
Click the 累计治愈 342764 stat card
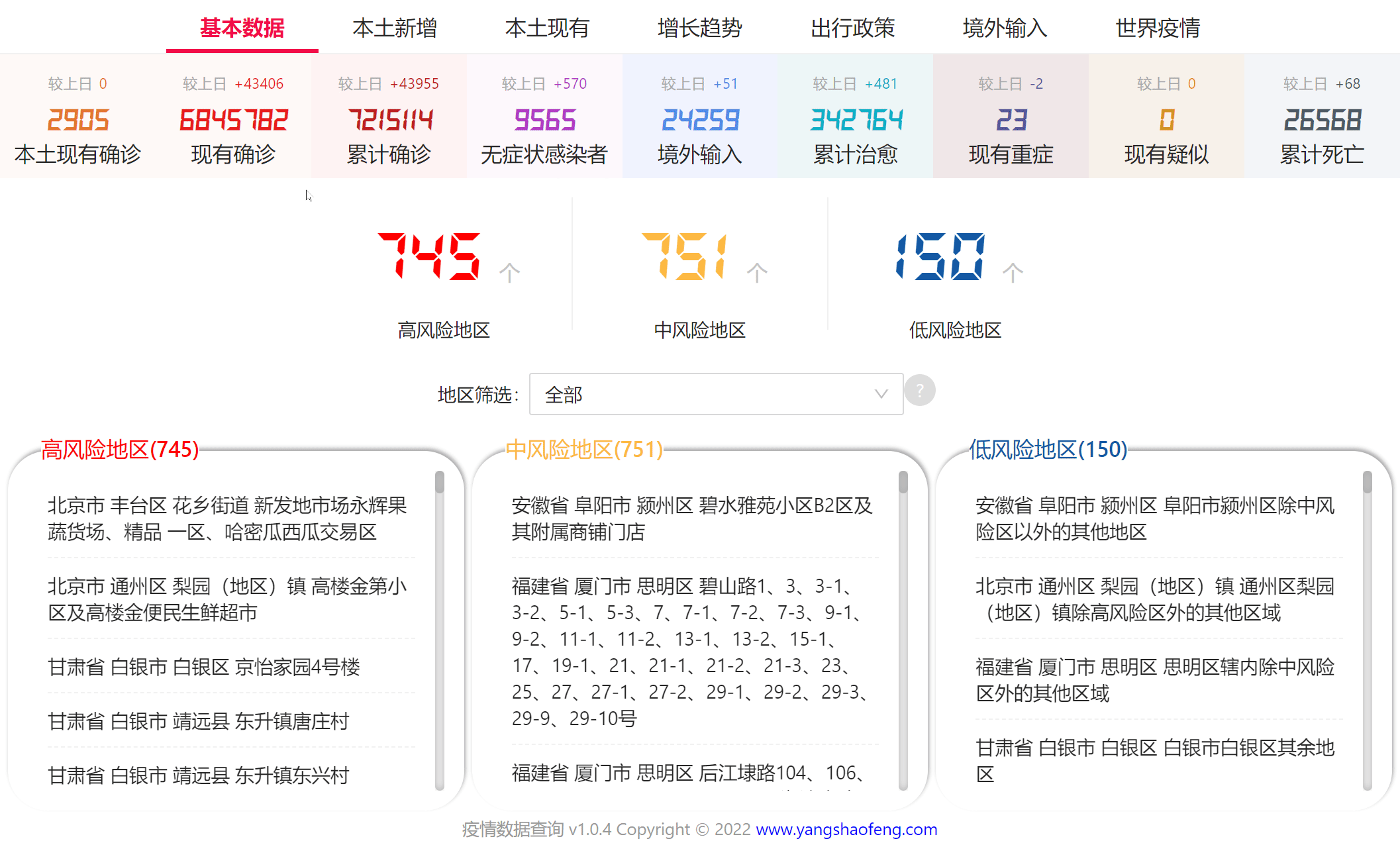tap(856, 119)
